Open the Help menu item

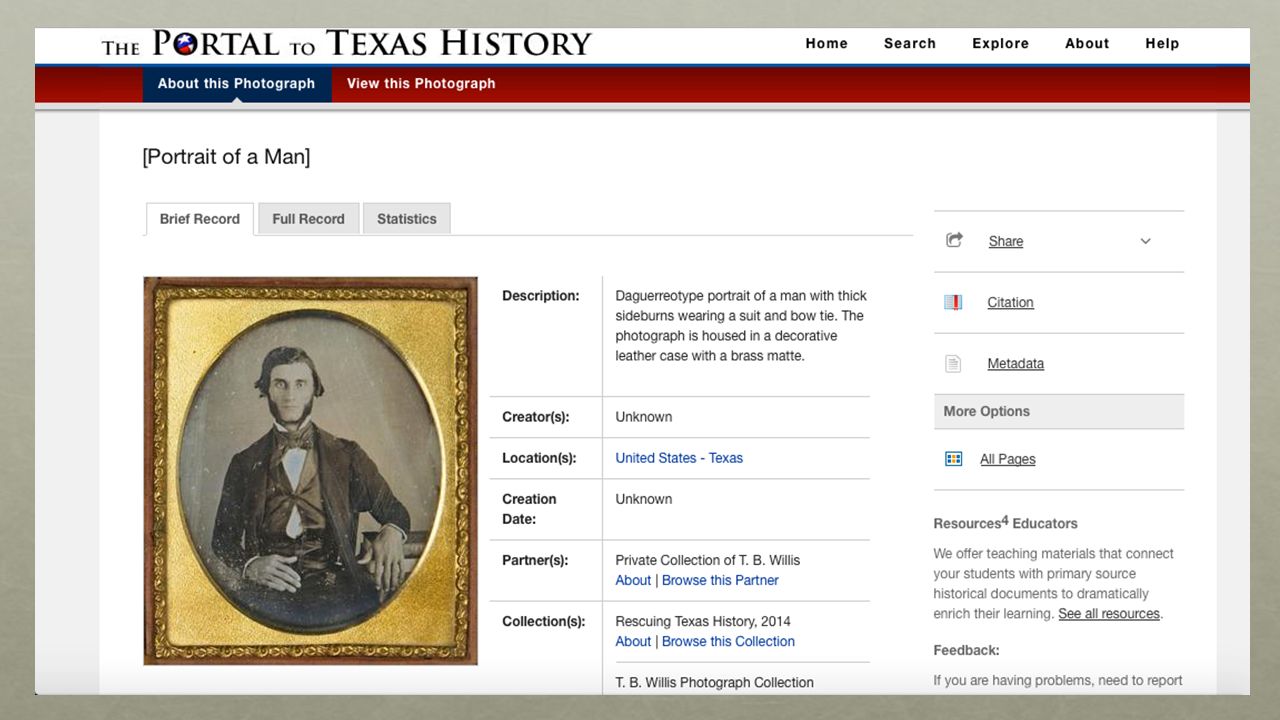pyautogui.click(x=1162, y=44)
